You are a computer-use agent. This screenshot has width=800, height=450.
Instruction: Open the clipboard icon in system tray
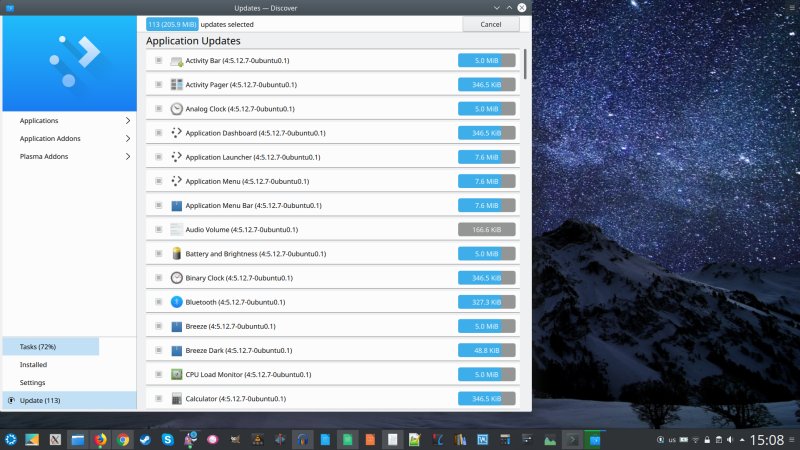coord(719,440)
